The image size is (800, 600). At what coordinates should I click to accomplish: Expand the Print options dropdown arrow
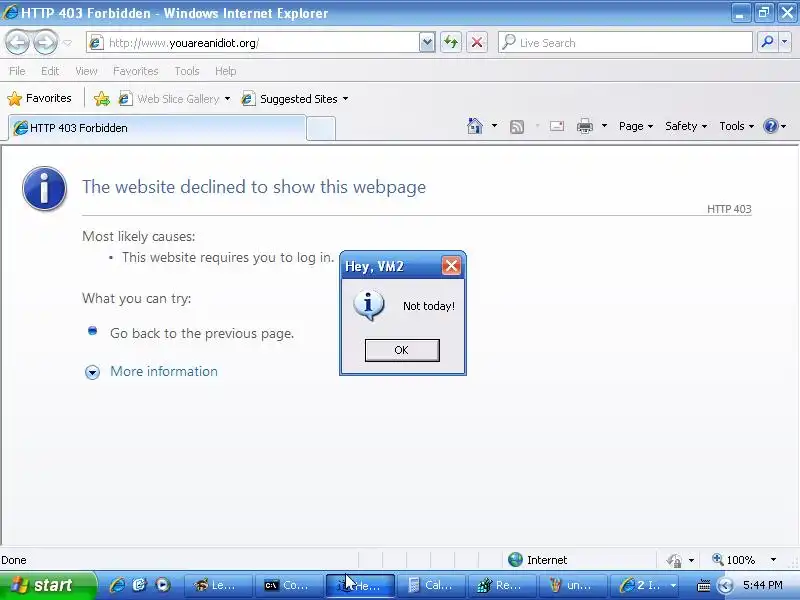(x=604, y=126)
